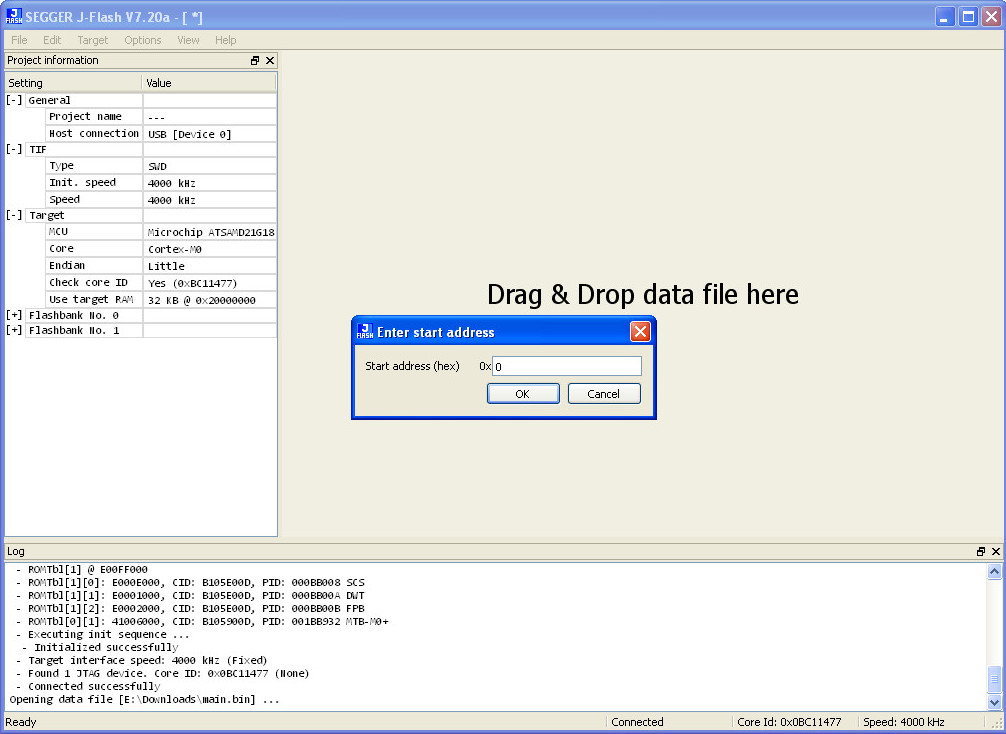This screenshot has width=1006, height=734.
Task: Close the Project information panel
Action: click(x=270, y=60)
